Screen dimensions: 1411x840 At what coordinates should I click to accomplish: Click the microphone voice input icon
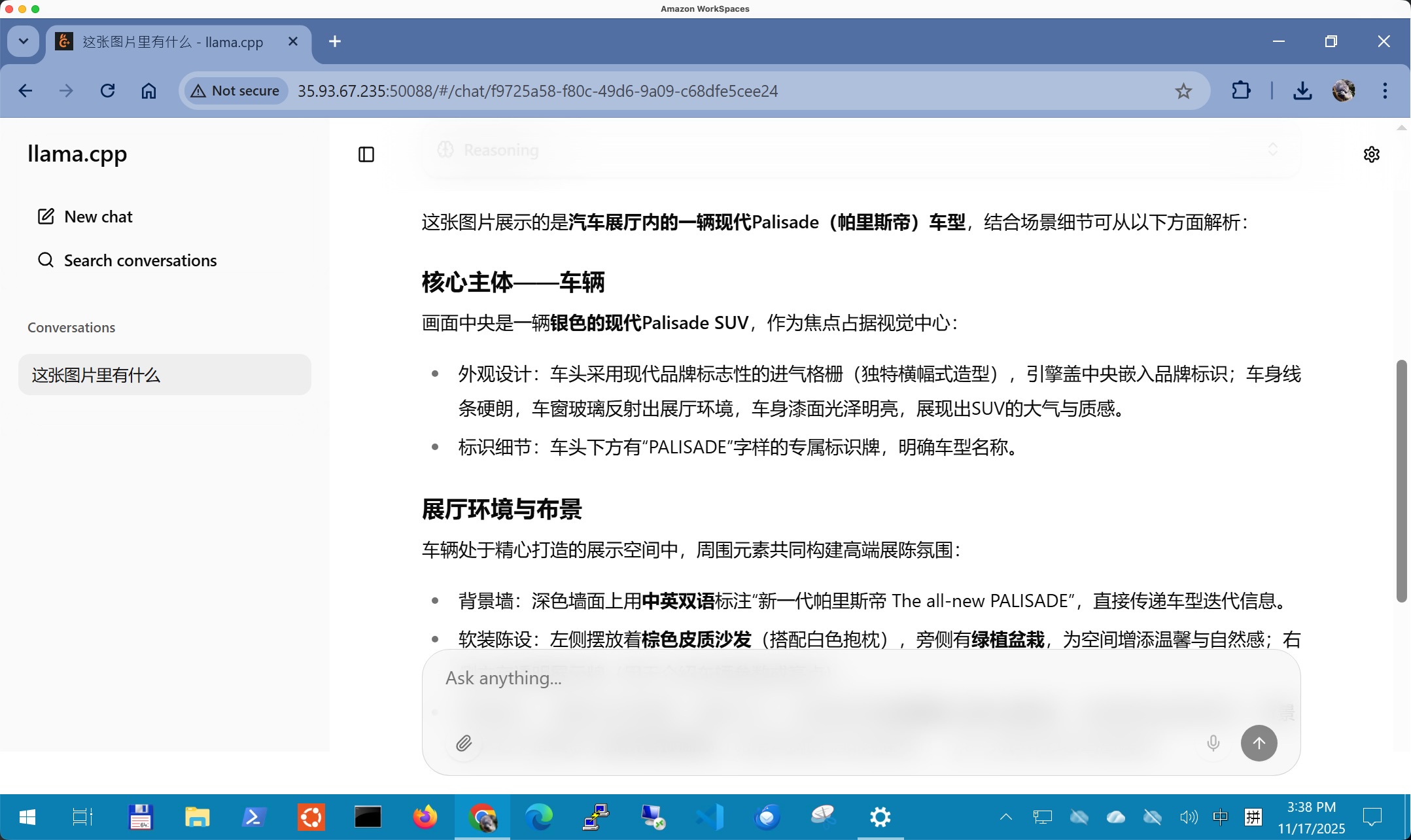[1213, 743]
